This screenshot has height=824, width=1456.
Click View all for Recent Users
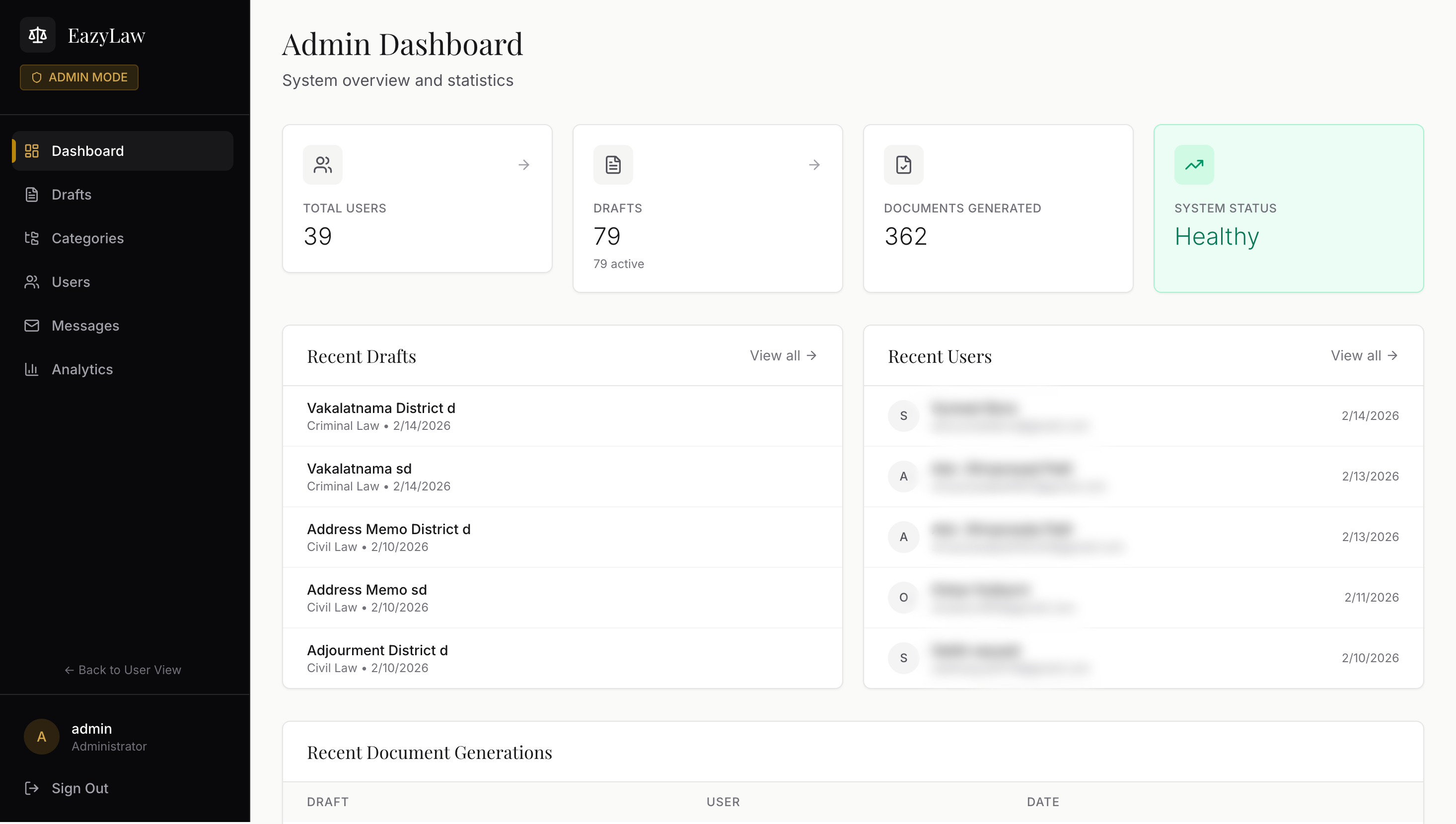click(x=1364, y=355)
